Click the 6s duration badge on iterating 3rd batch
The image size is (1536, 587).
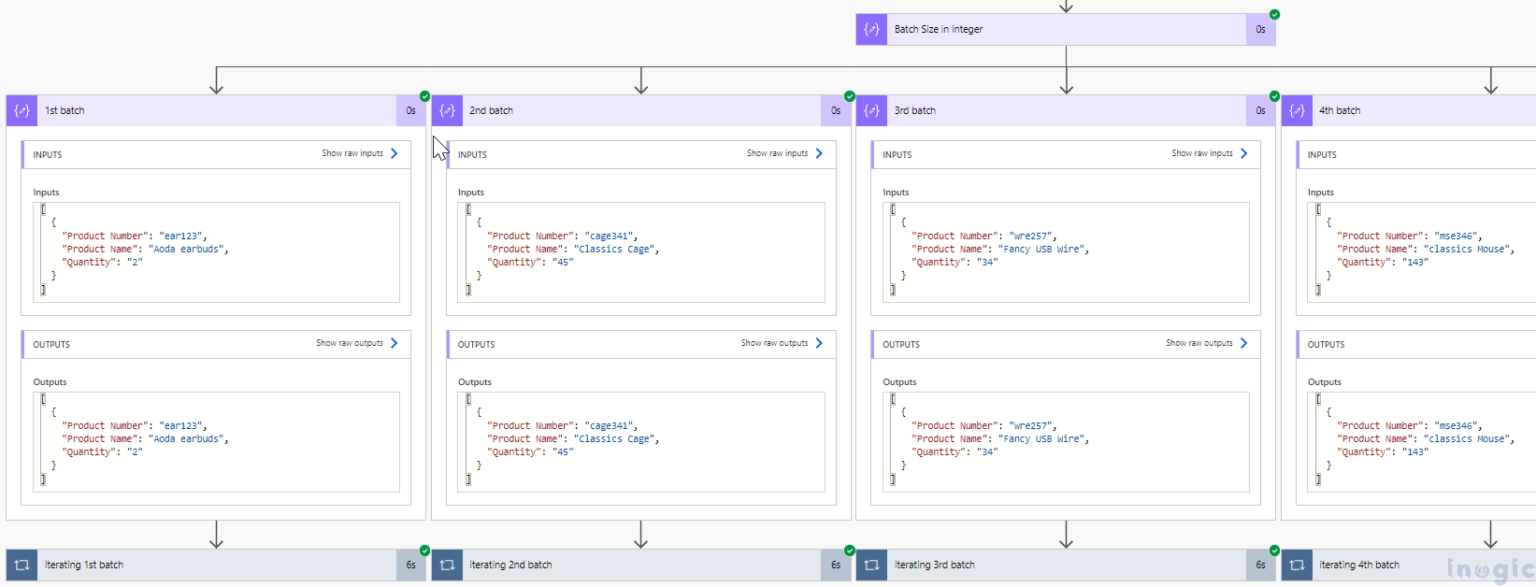pos(1260,564)
